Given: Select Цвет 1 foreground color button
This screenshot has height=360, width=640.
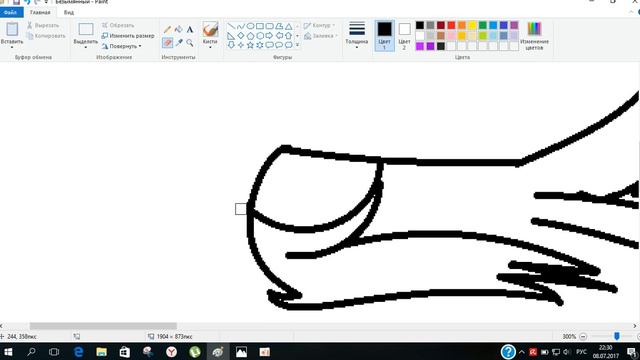Looking at the screenshot, I should (x=384, y=36).
